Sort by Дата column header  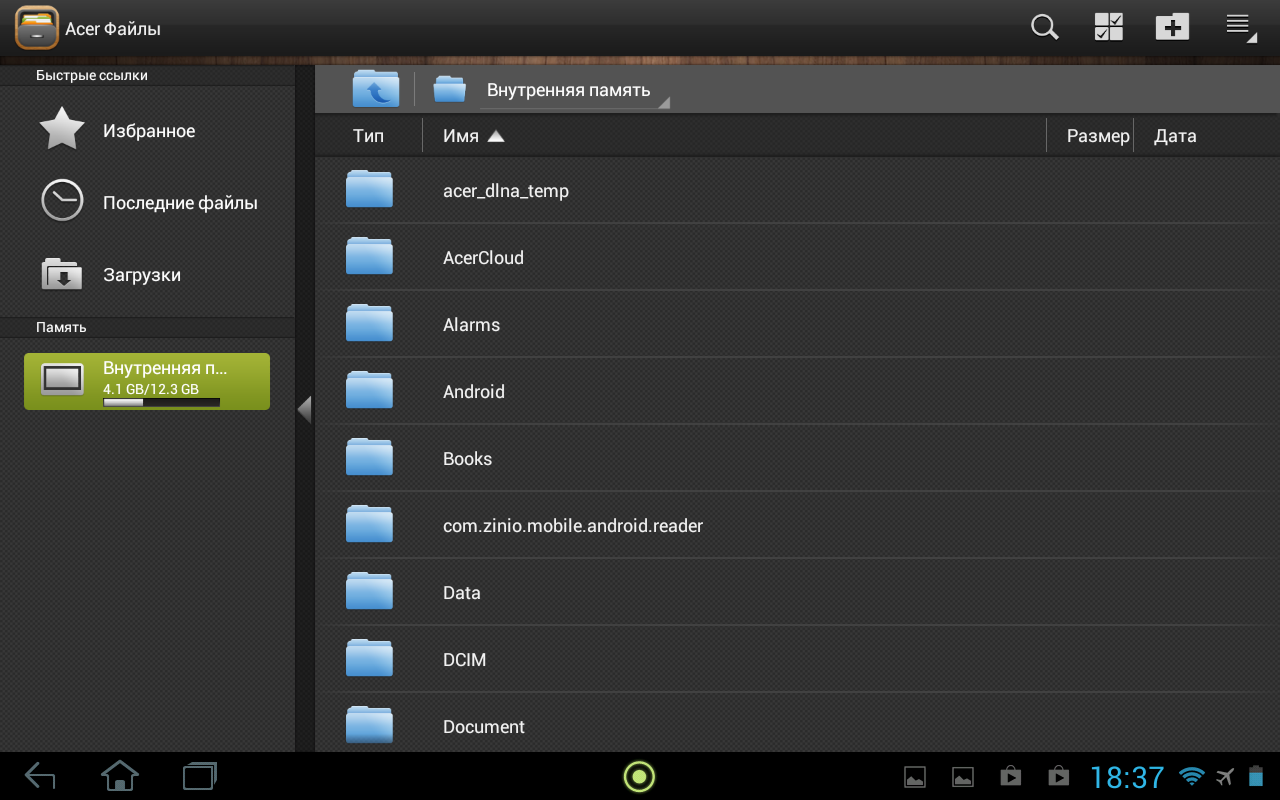coord(1175,136)
